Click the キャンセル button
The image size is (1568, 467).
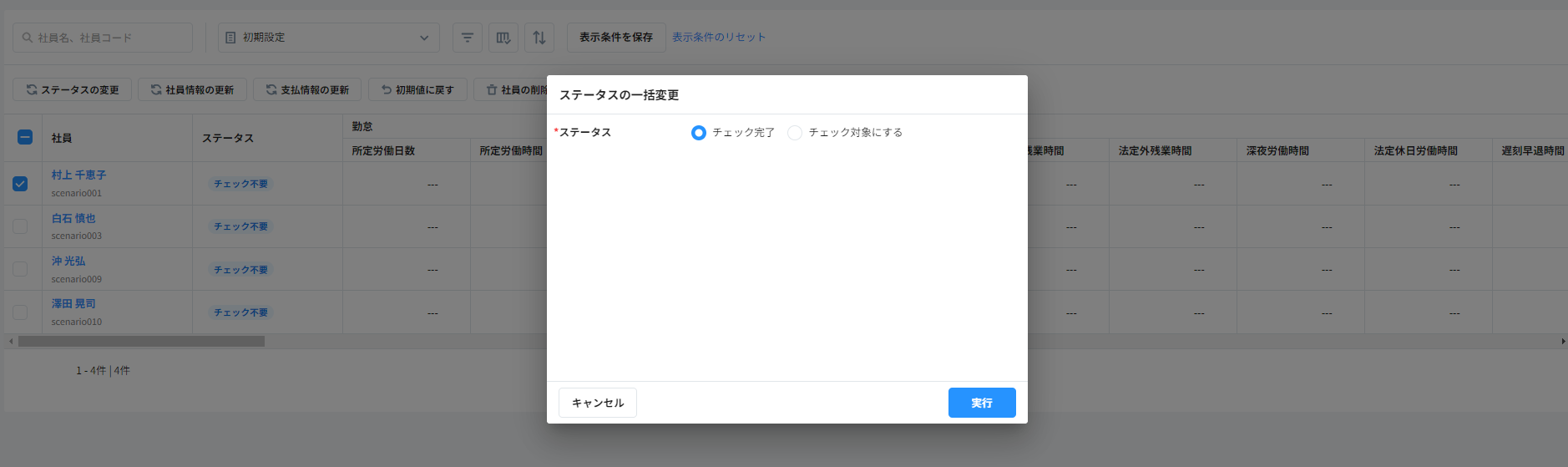click(x=597, y=403)
